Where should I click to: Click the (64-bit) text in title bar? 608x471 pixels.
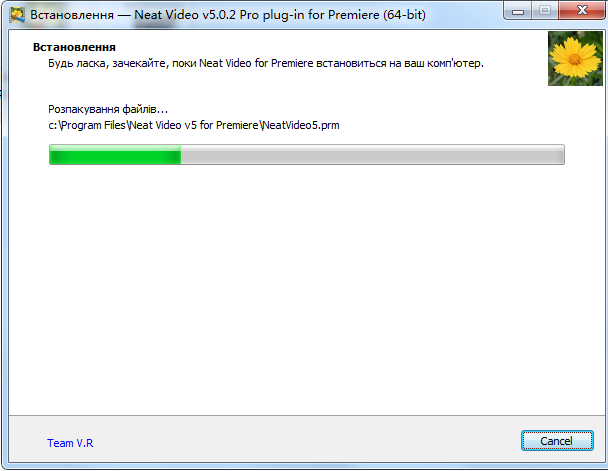(404, 15)
